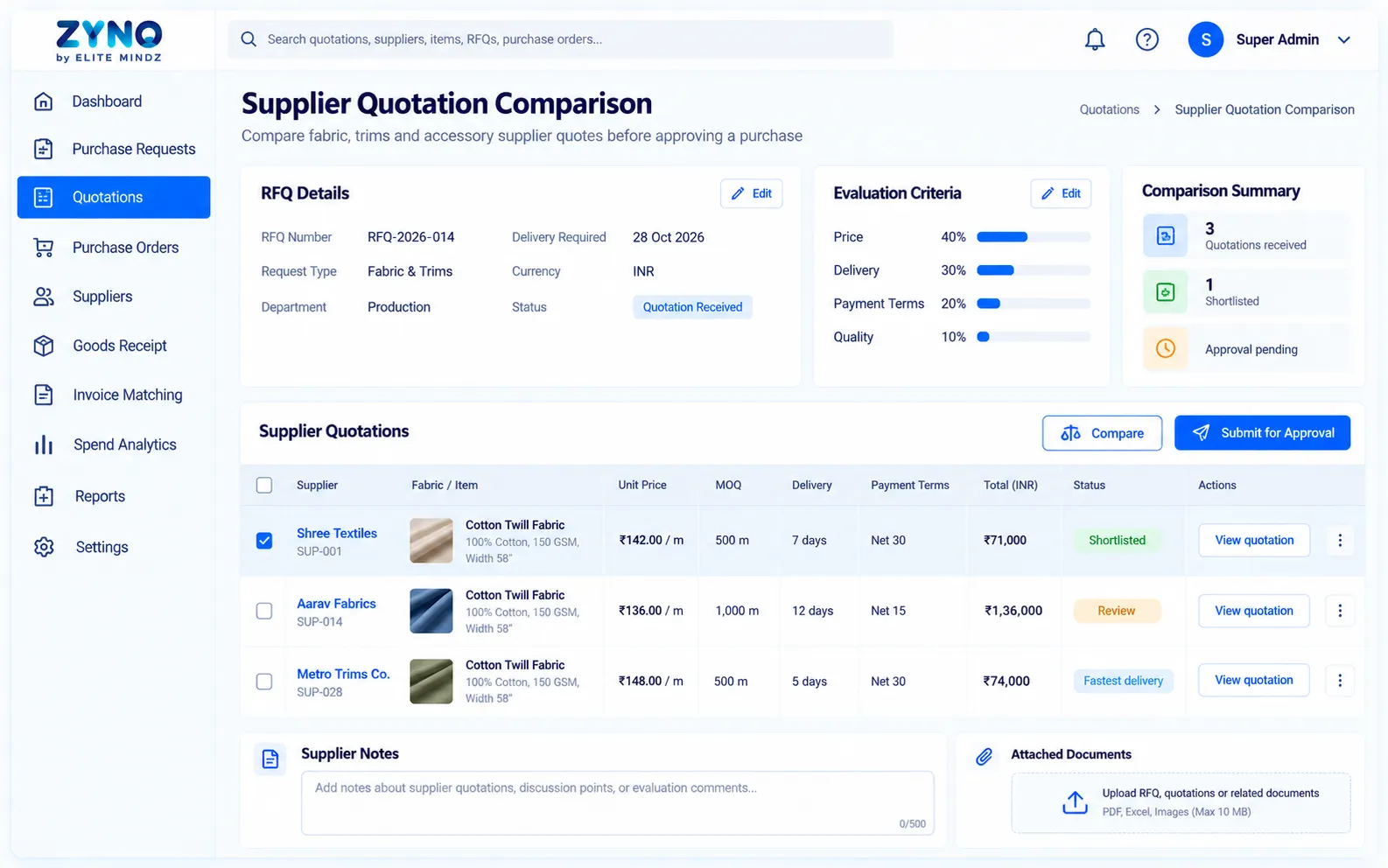1388x868 pixels.
Task: Click the Supplier Notes document icon
Action: coord(270,759)
